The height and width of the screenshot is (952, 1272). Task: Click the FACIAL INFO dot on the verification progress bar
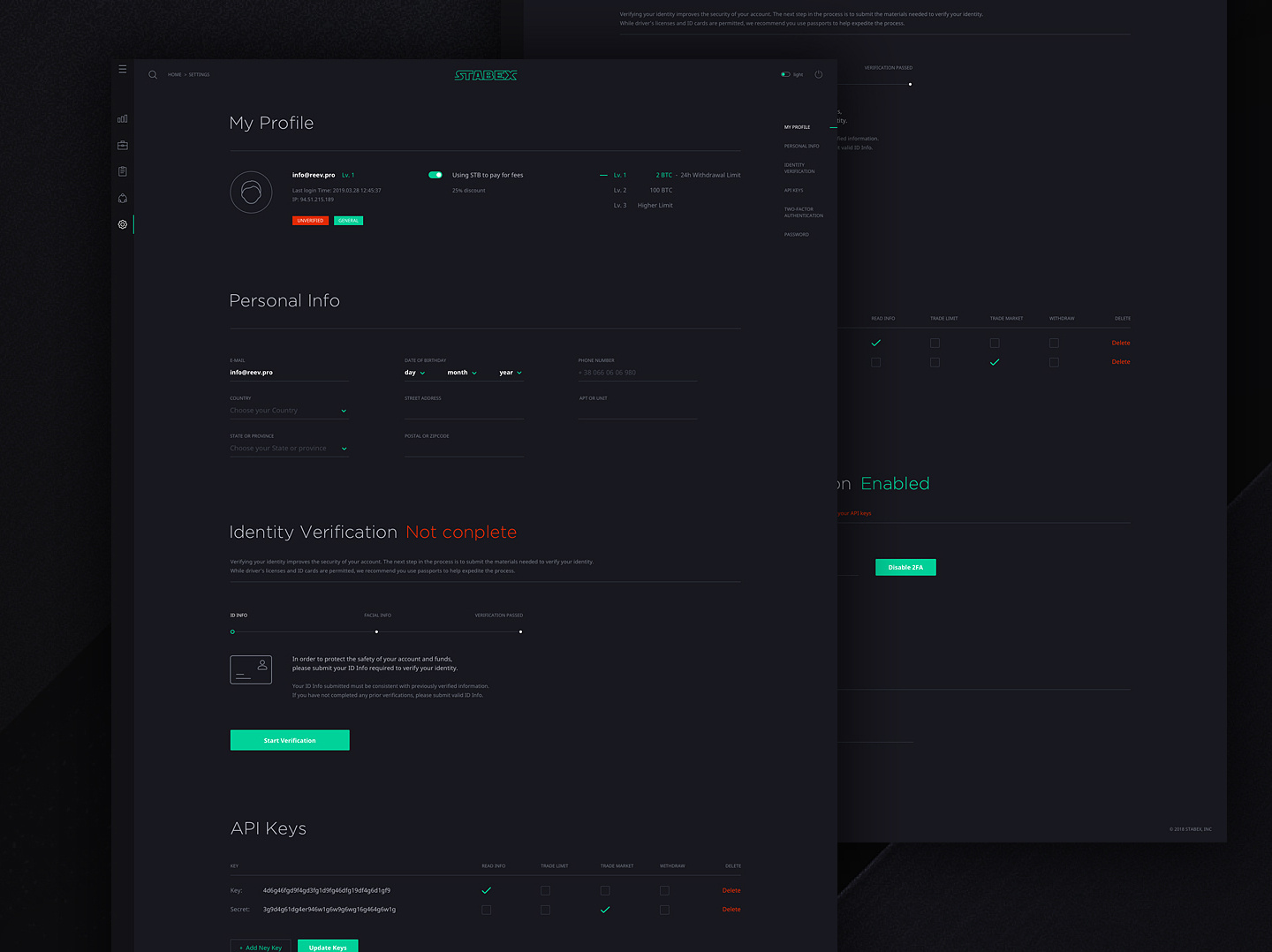376,632
